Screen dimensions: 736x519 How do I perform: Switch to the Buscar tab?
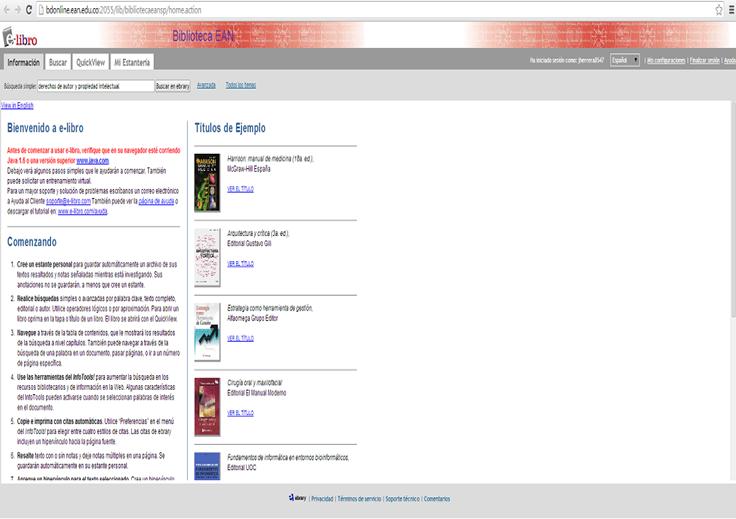click(58, 62)
